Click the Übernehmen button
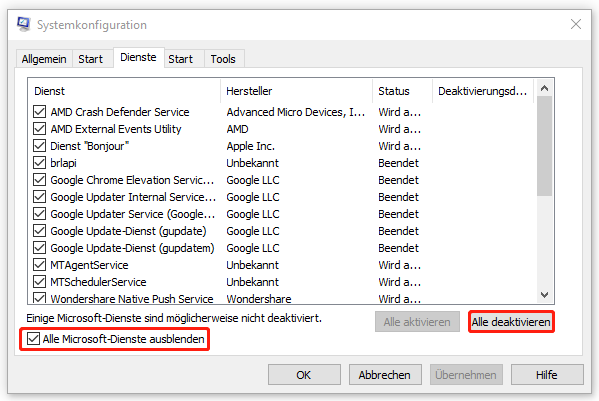Screen dimensions: 599x401 pyautogui.click(x=466, y=375)
